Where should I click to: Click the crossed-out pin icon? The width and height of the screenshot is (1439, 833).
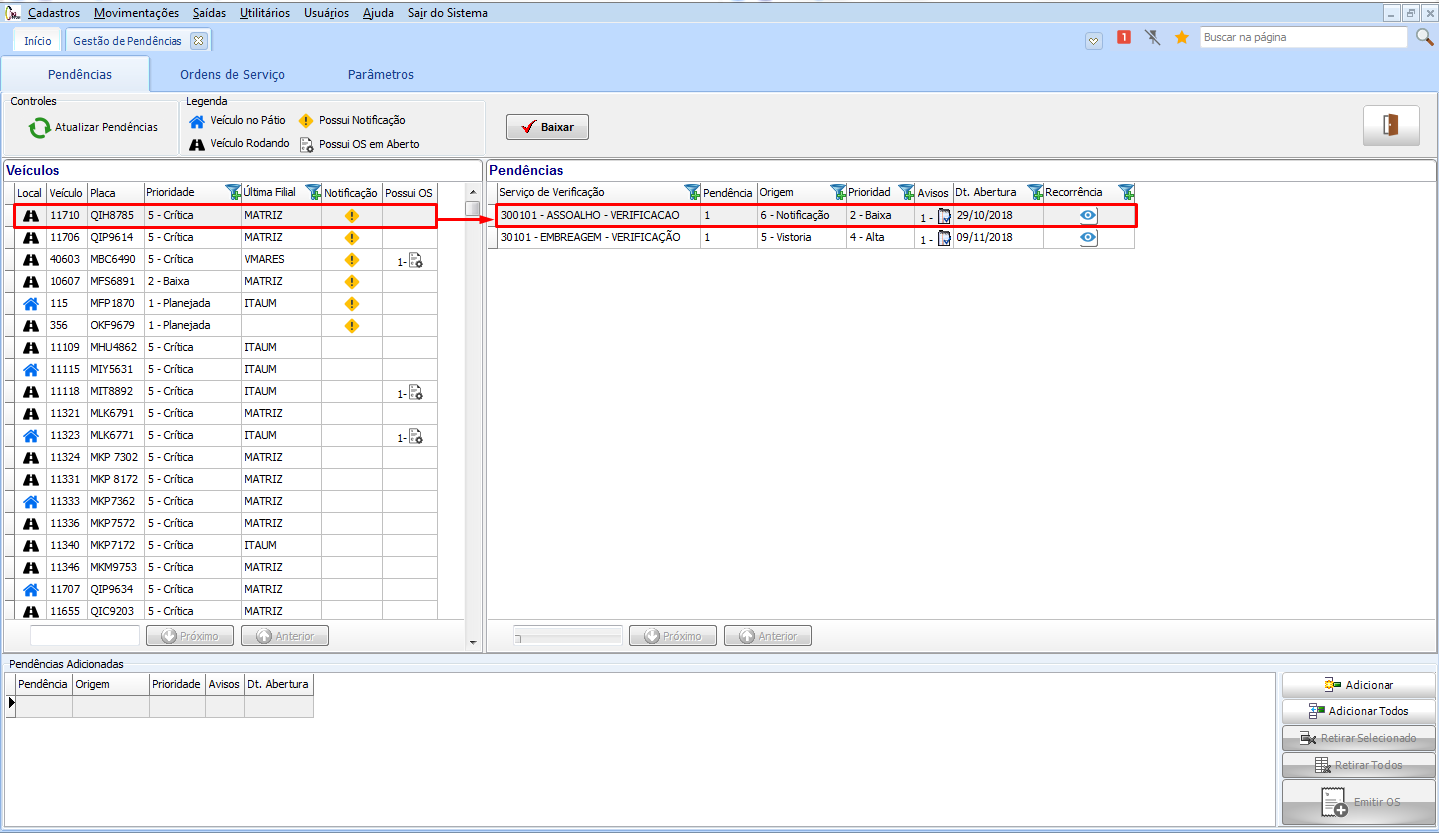[1152, 37]
